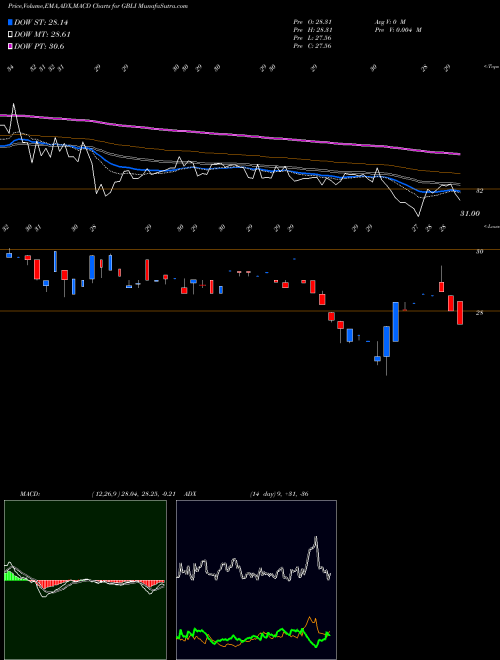Image resolution: width=500 pixels, height=660 pixels.
Task: Click the MACD (12,26,9) values text
Action: click(136, 494)
